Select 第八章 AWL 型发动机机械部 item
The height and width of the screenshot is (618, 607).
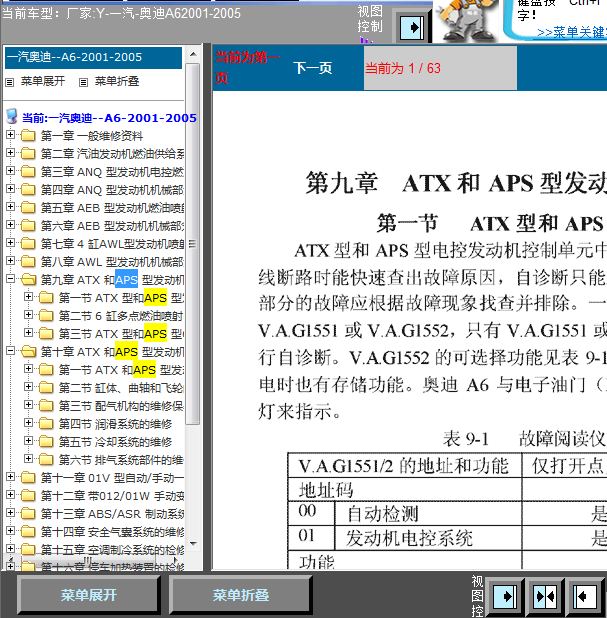tap(112, 262)
